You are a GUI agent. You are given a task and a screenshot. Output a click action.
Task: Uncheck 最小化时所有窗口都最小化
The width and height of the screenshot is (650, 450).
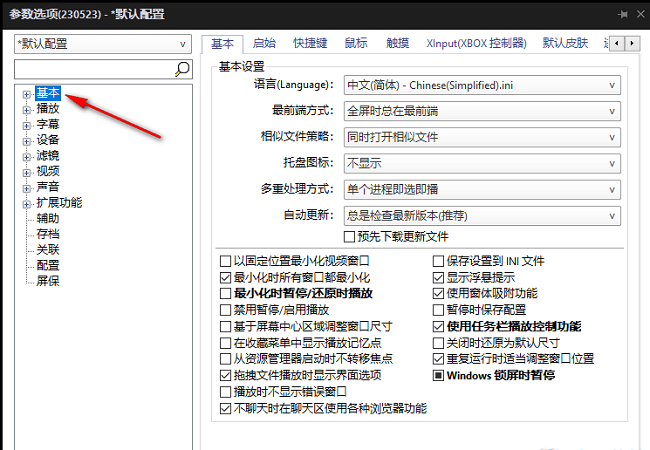(225, 278)
